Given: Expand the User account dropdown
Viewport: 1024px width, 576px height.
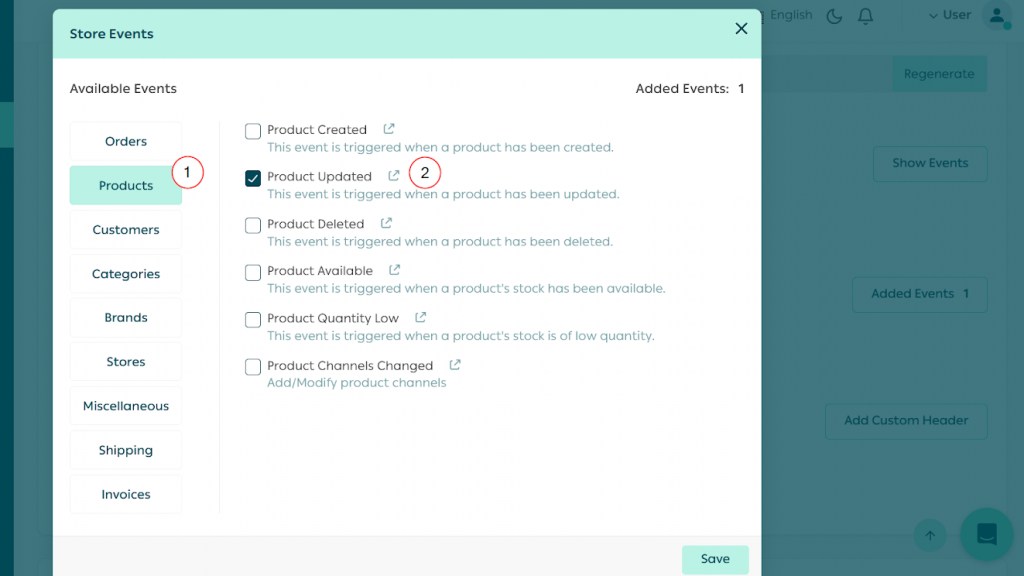Looking at the screenshot, I should point(949,15).
